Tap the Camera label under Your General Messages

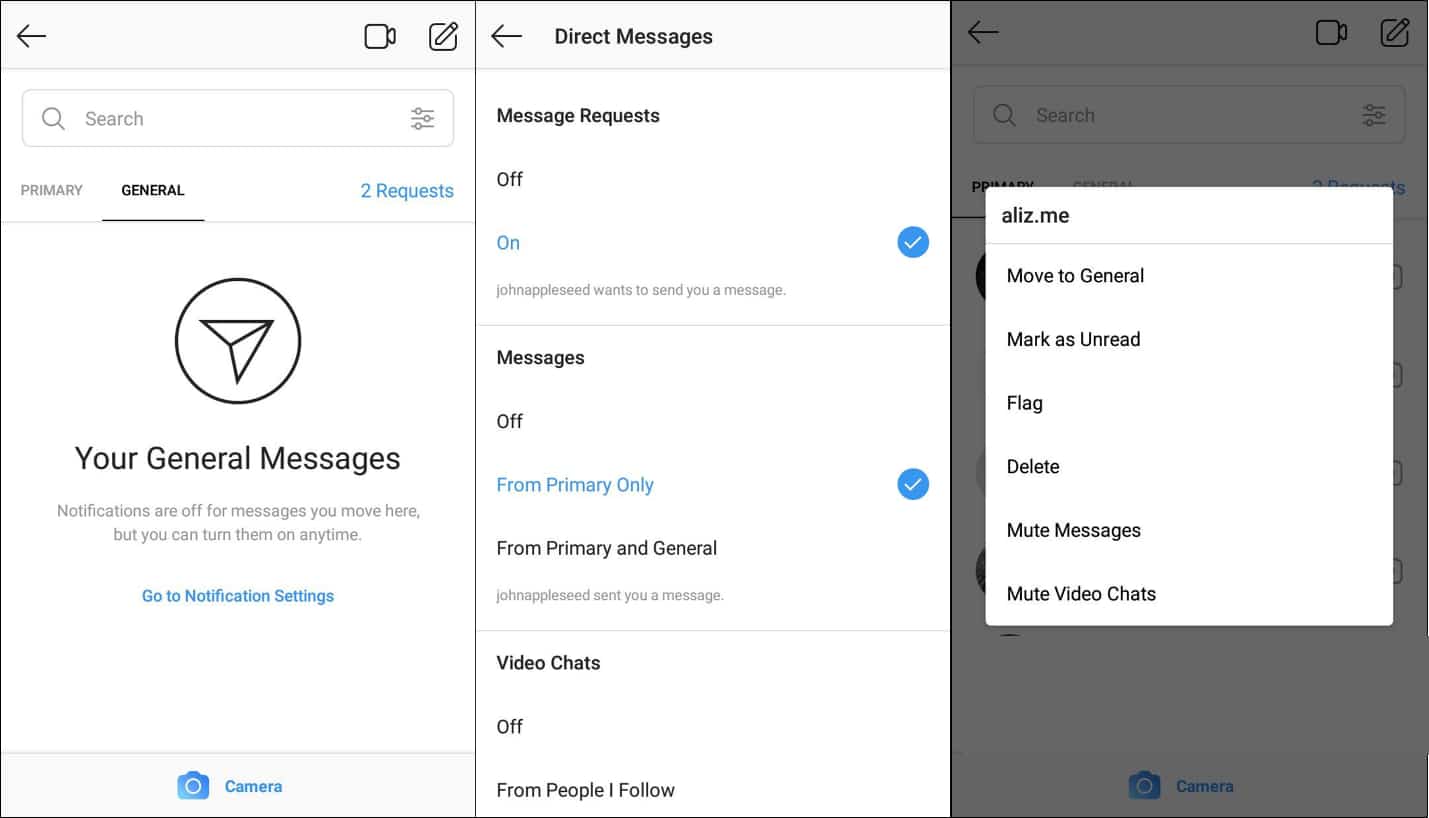point(253,787)
